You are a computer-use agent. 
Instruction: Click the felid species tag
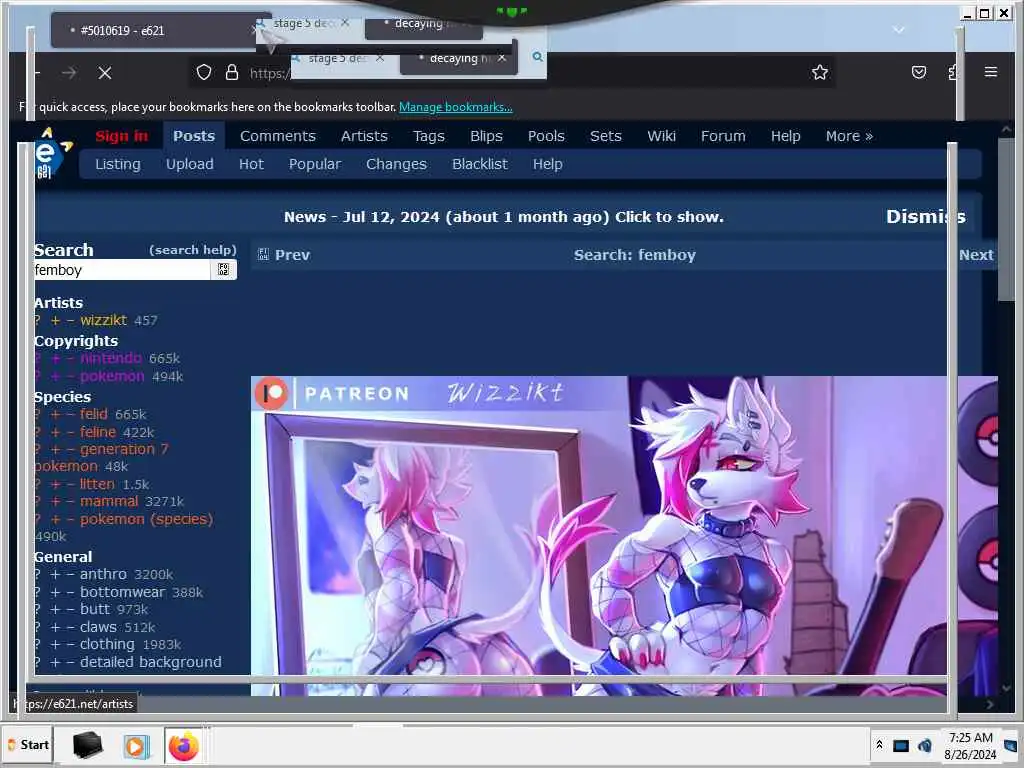[x=93, y=414]
